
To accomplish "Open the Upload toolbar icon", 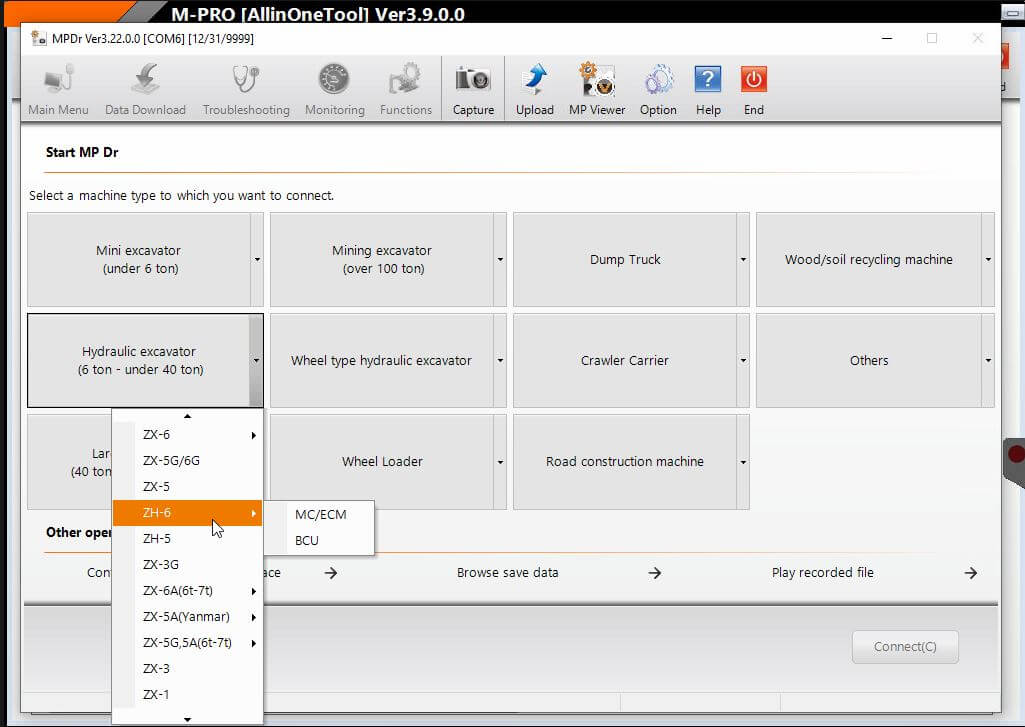I will coord(535,81).
